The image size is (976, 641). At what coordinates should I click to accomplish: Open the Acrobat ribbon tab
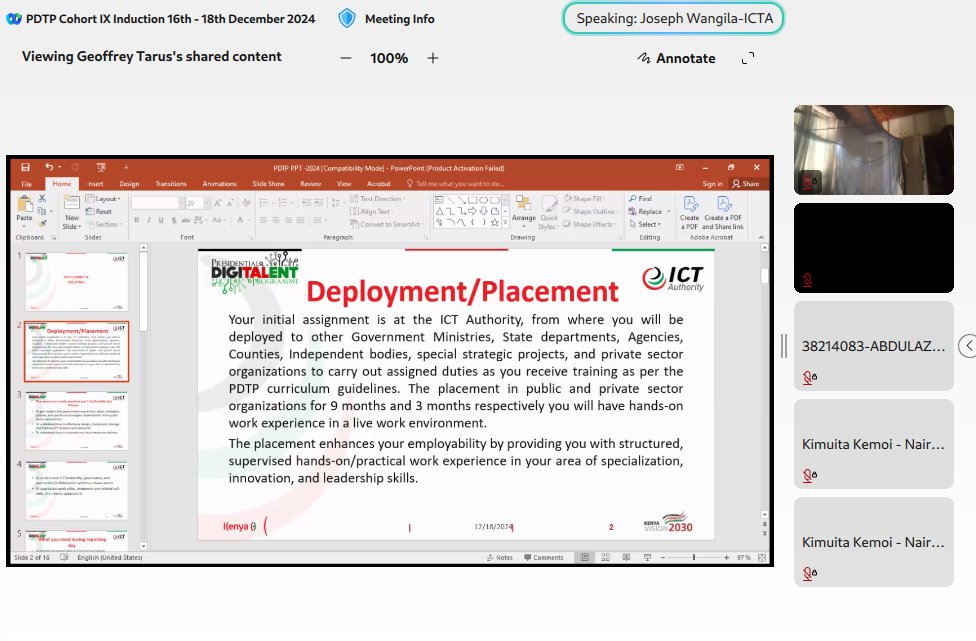click(x=378, y=184)
